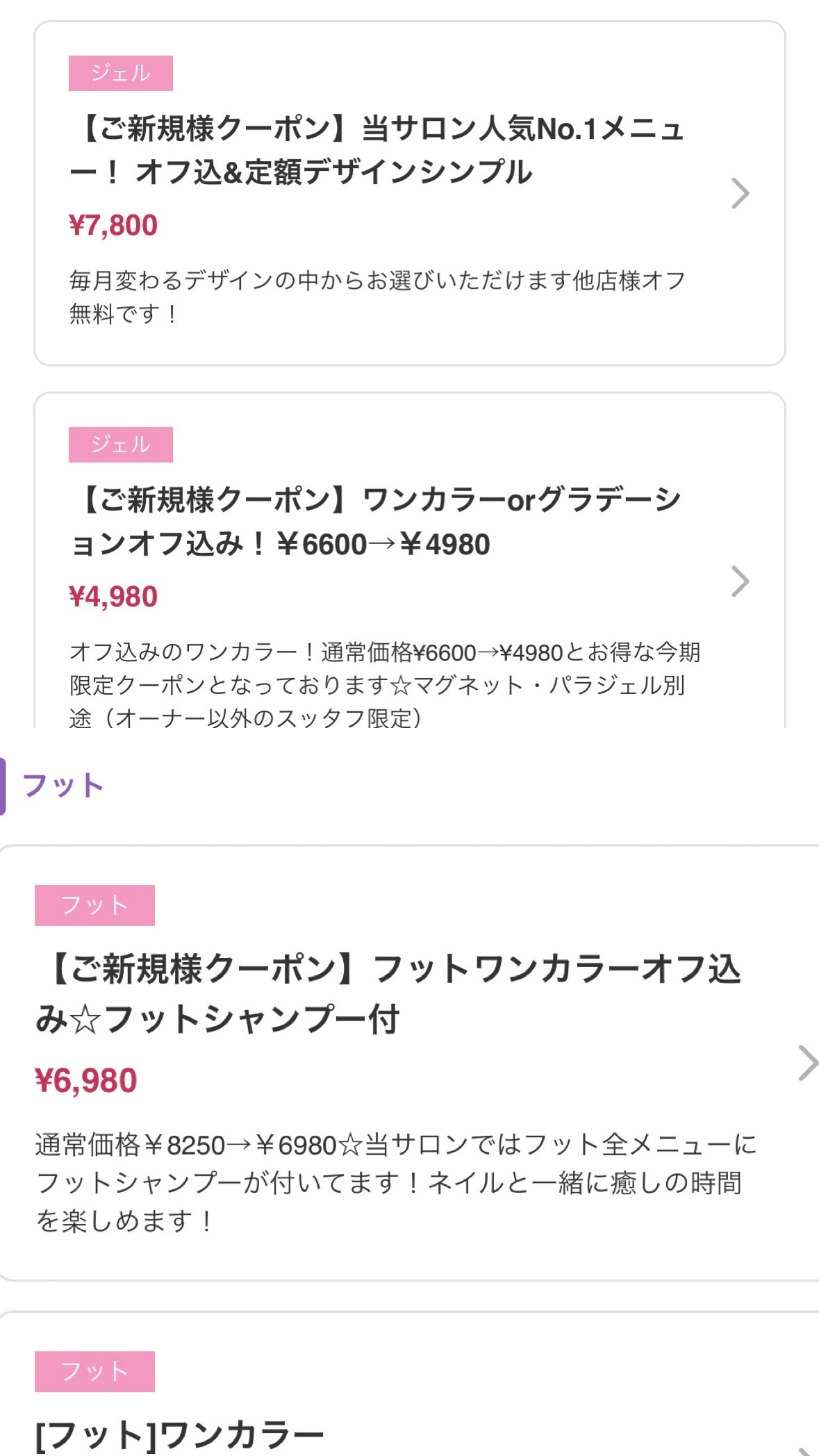Click the ¥4,980 price label
The height and width of the screenshot is (1456, 819).
[113, 597]
